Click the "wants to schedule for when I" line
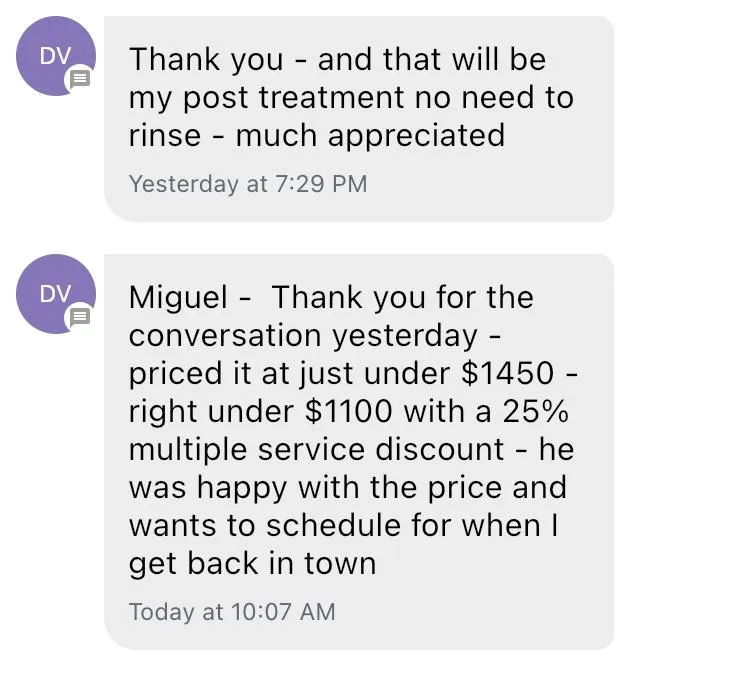The height and width of the screenshot is (674, 750). pyautogui.click(x=343, y=526)
